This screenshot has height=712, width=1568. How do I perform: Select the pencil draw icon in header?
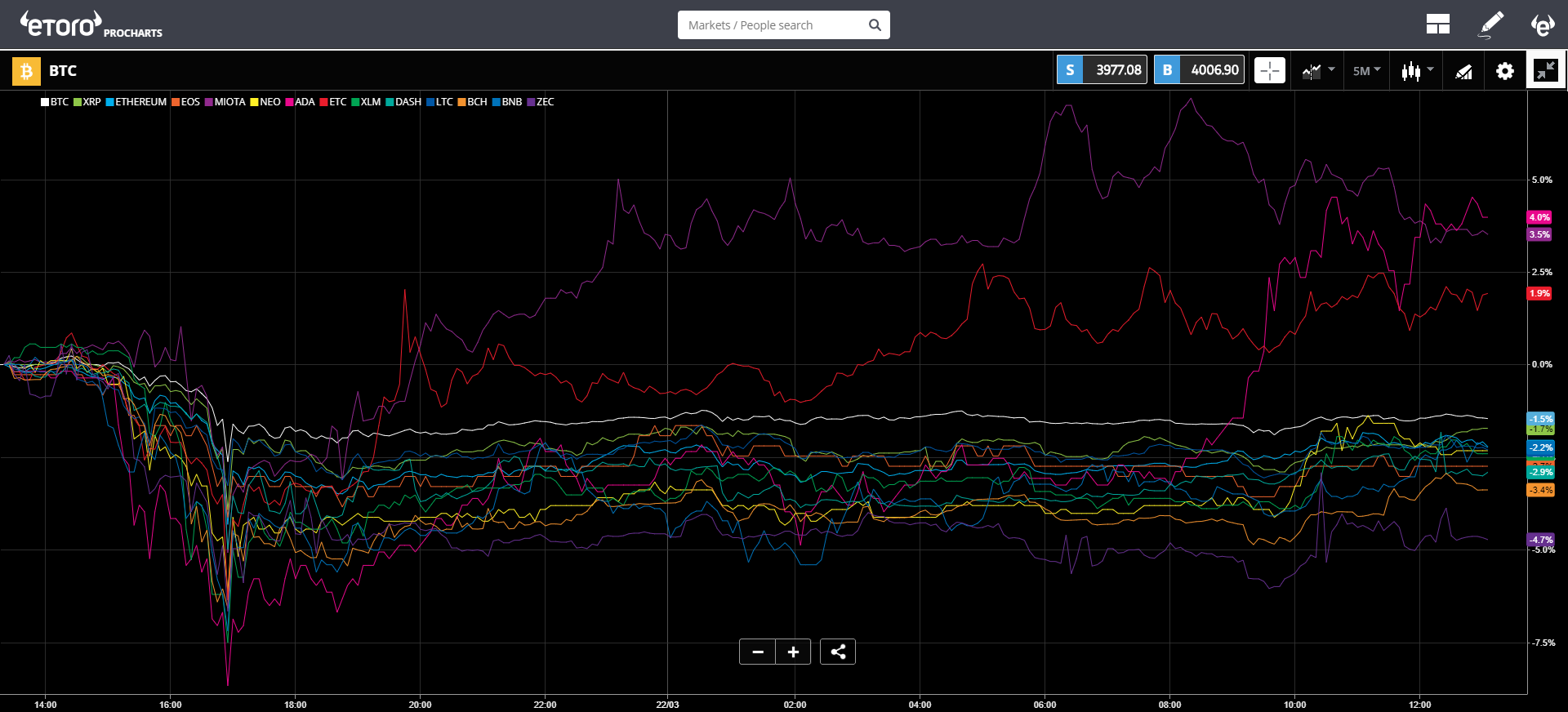[x=1491, y=24]
